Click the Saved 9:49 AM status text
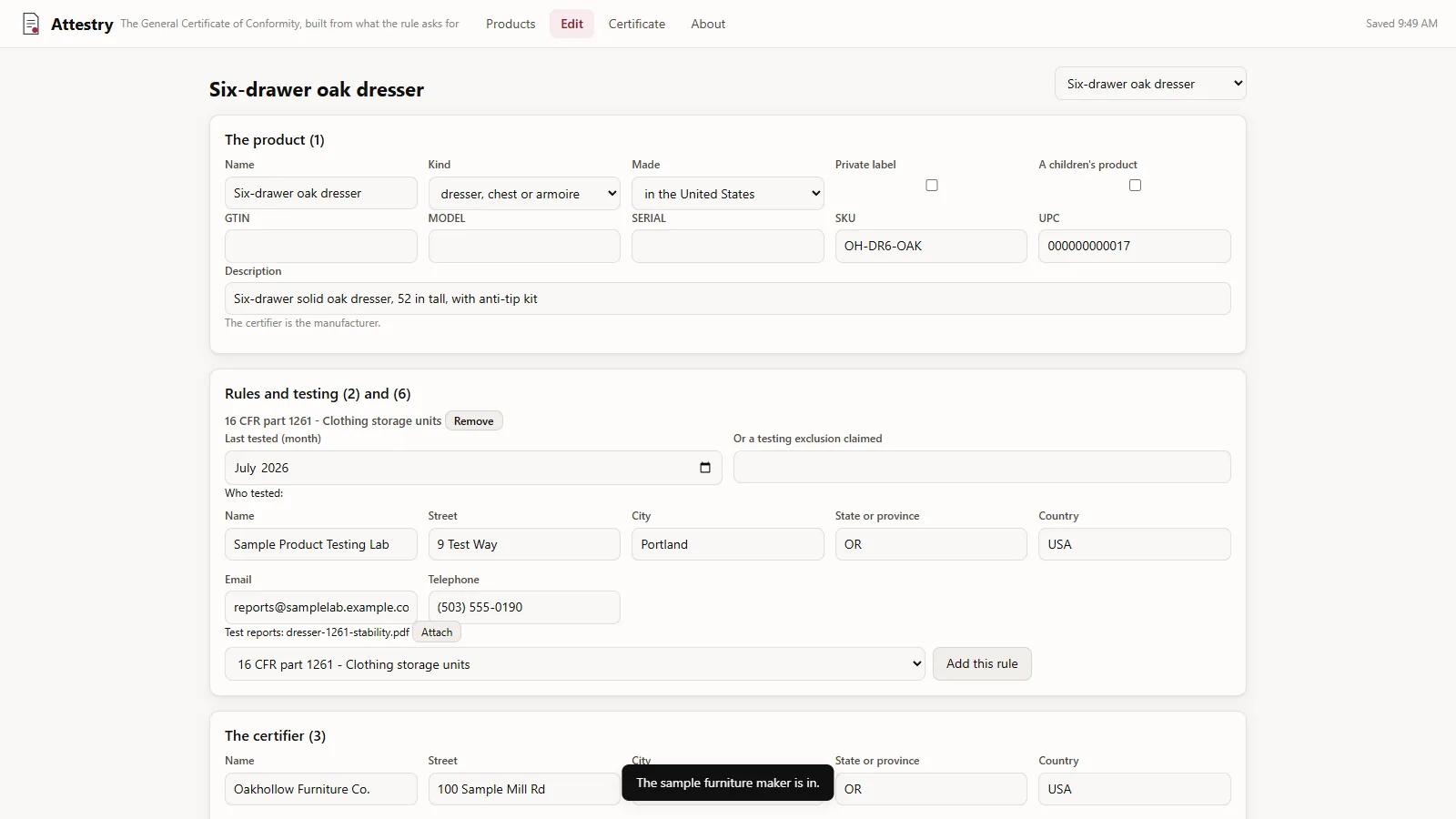Screen dimensions: 1456x819 click(1401, 24)
